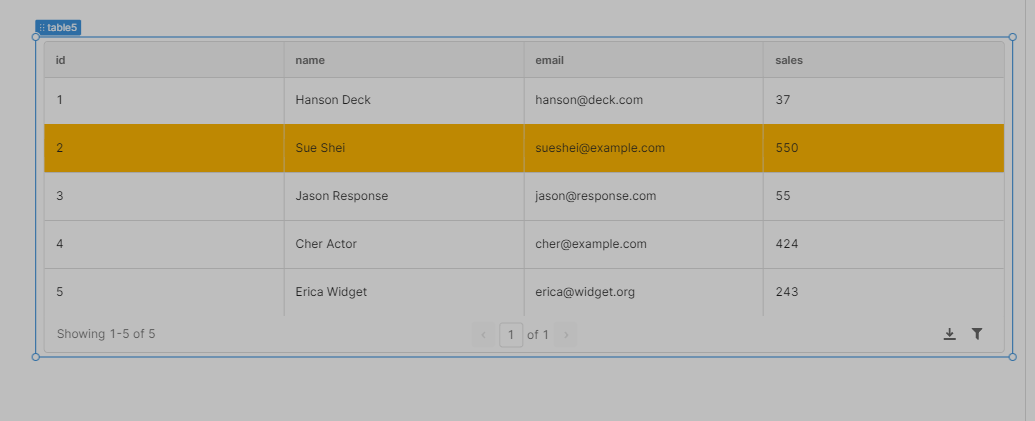
Task: Sort by the id column header
Action: (61, 60)
